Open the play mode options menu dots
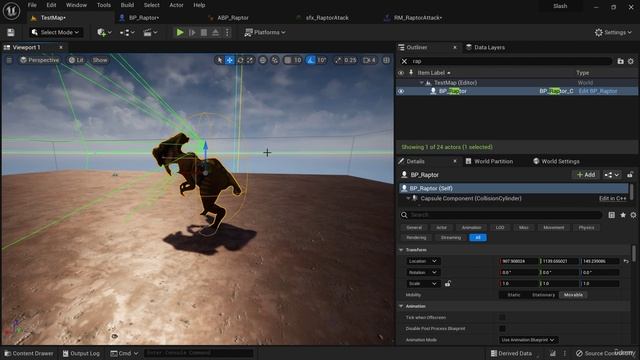640x360 pixels. (228, 32)
